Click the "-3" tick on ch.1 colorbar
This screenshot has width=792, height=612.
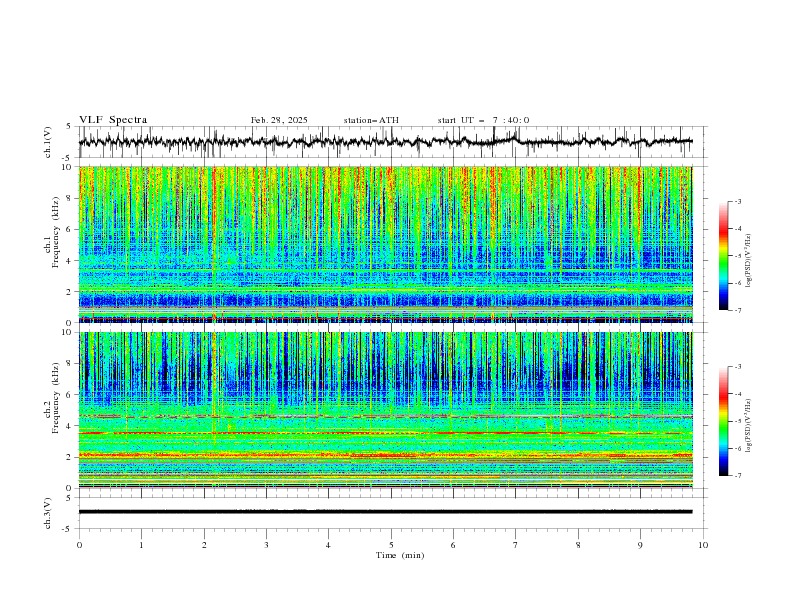coord(737,201)
